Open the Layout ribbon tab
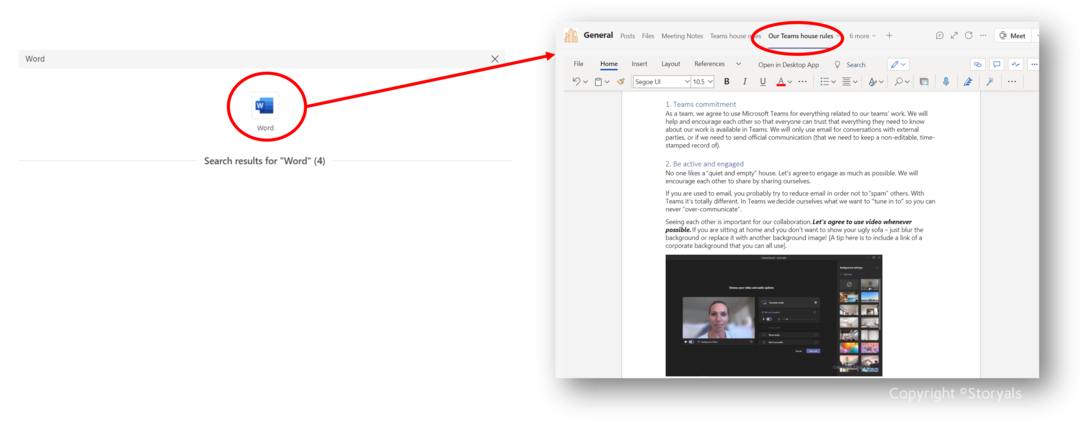 tap(671, 64)
